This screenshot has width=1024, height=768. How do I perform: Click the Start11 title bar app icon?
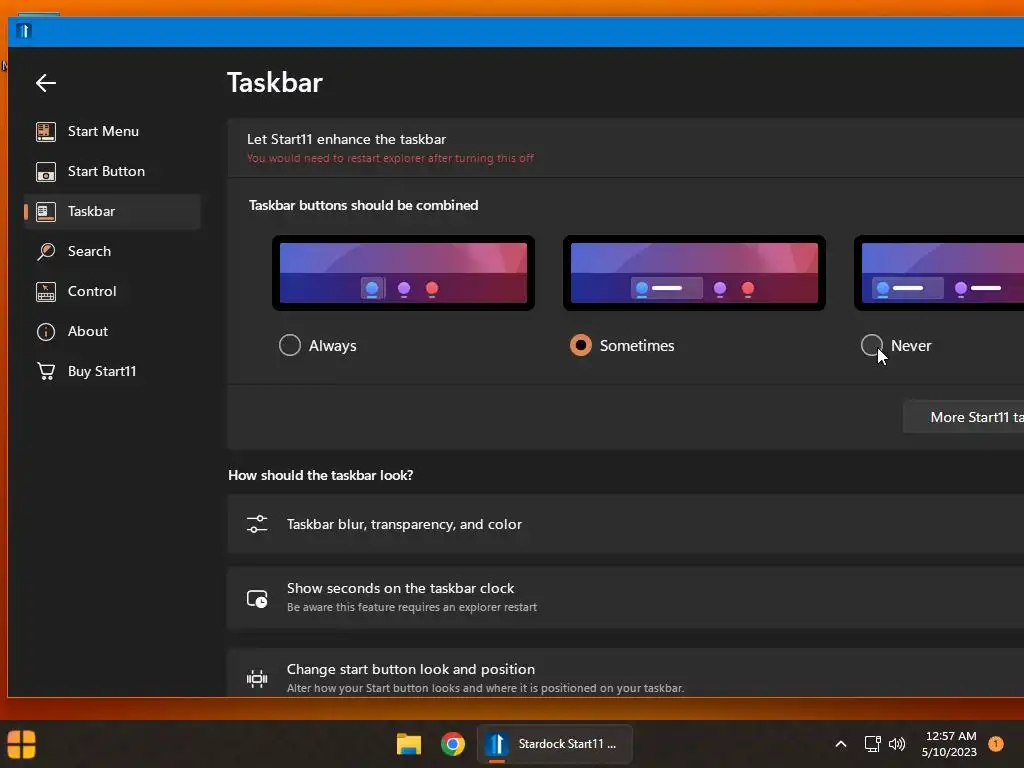point(24,31)
